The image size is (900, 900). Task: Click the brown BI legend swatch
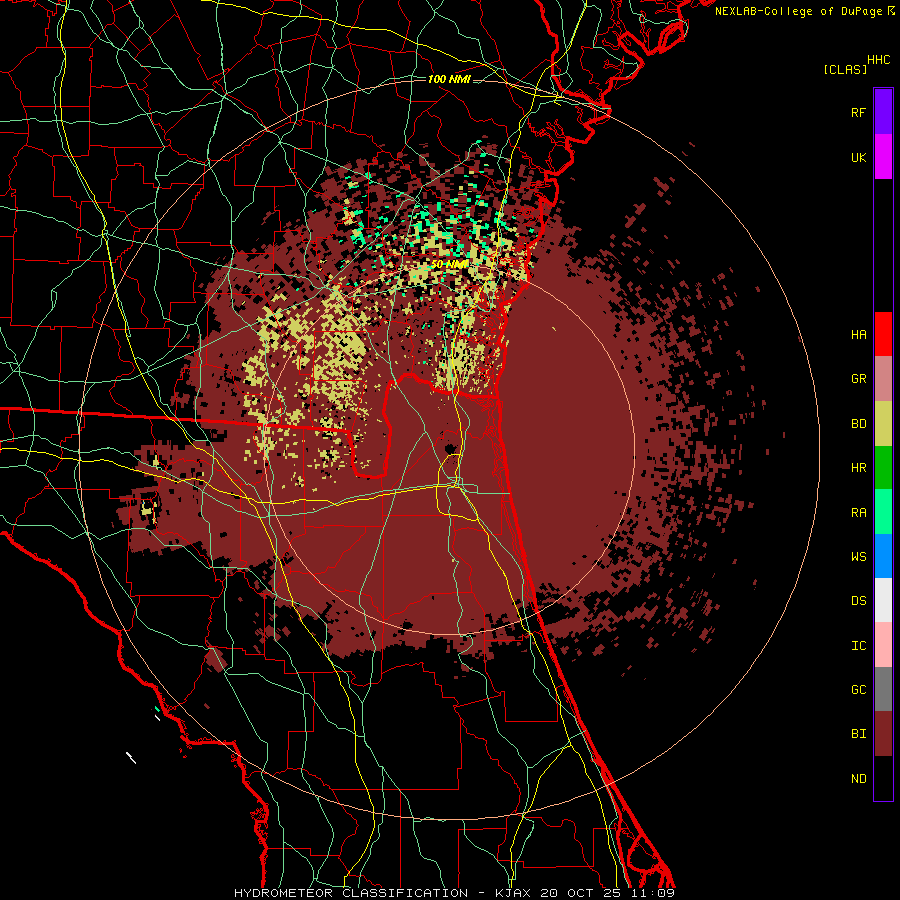coord(883,734)
